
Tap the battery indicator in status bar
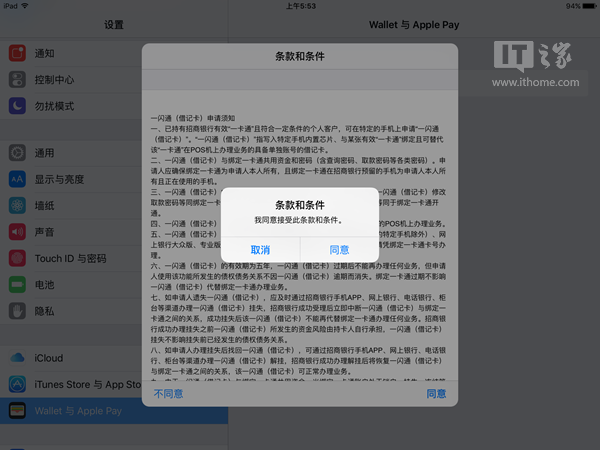[590, 6]
